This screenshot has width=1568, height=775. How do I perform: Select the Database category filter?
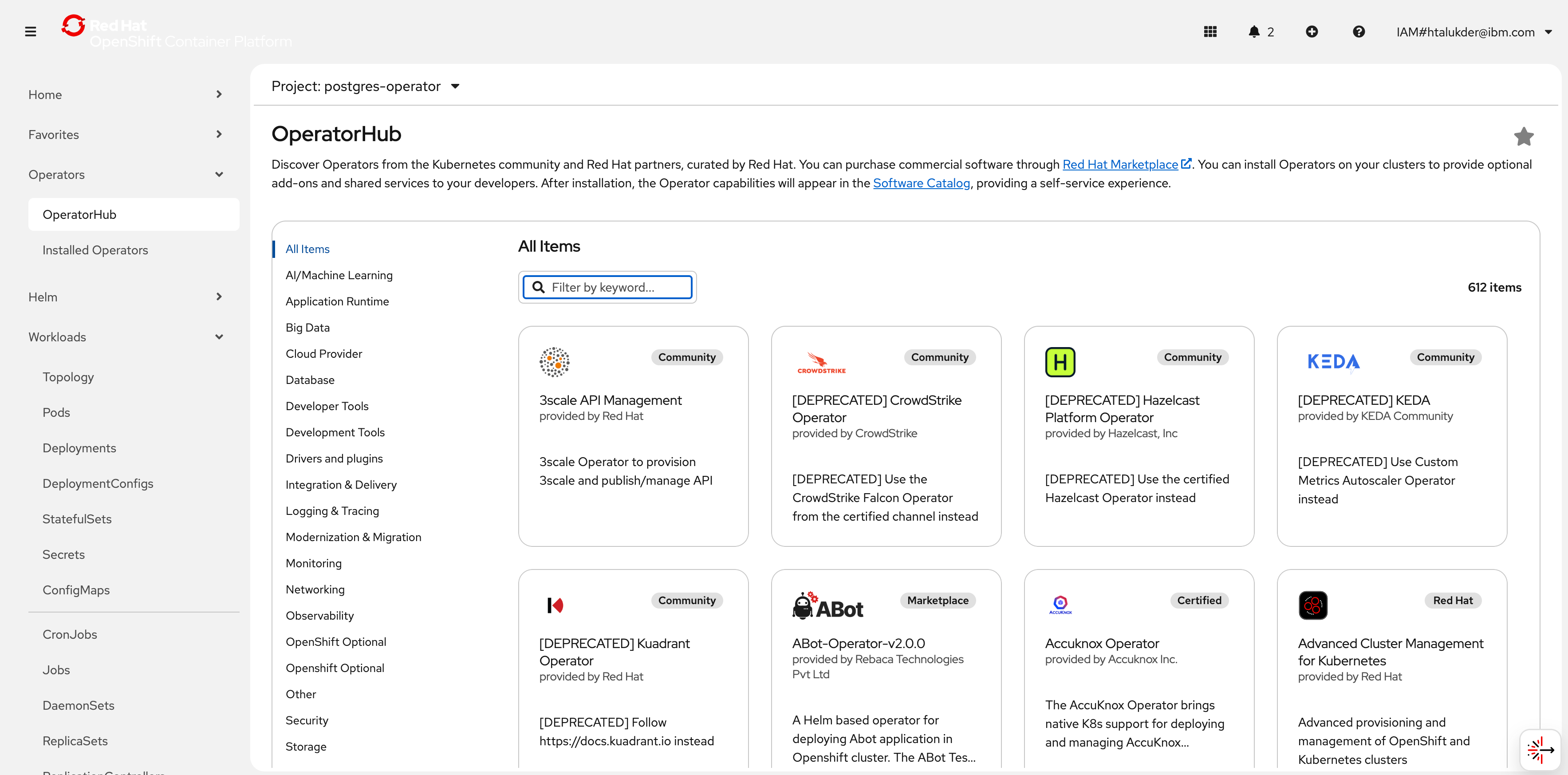(310, 380)
